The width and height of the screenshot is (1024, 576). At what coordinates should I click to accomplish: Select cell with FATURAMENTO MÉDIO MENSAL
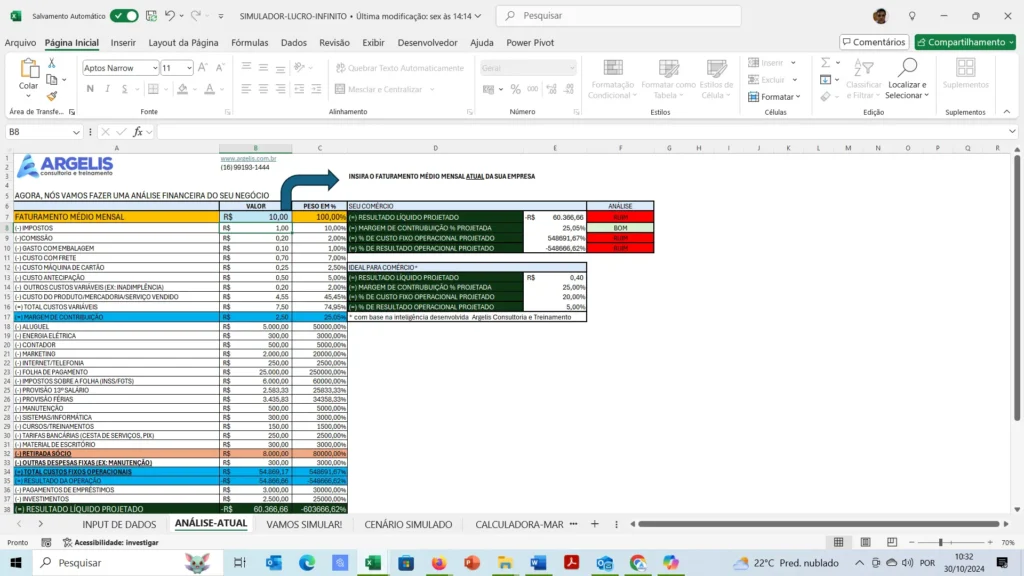tap(116, 217)
